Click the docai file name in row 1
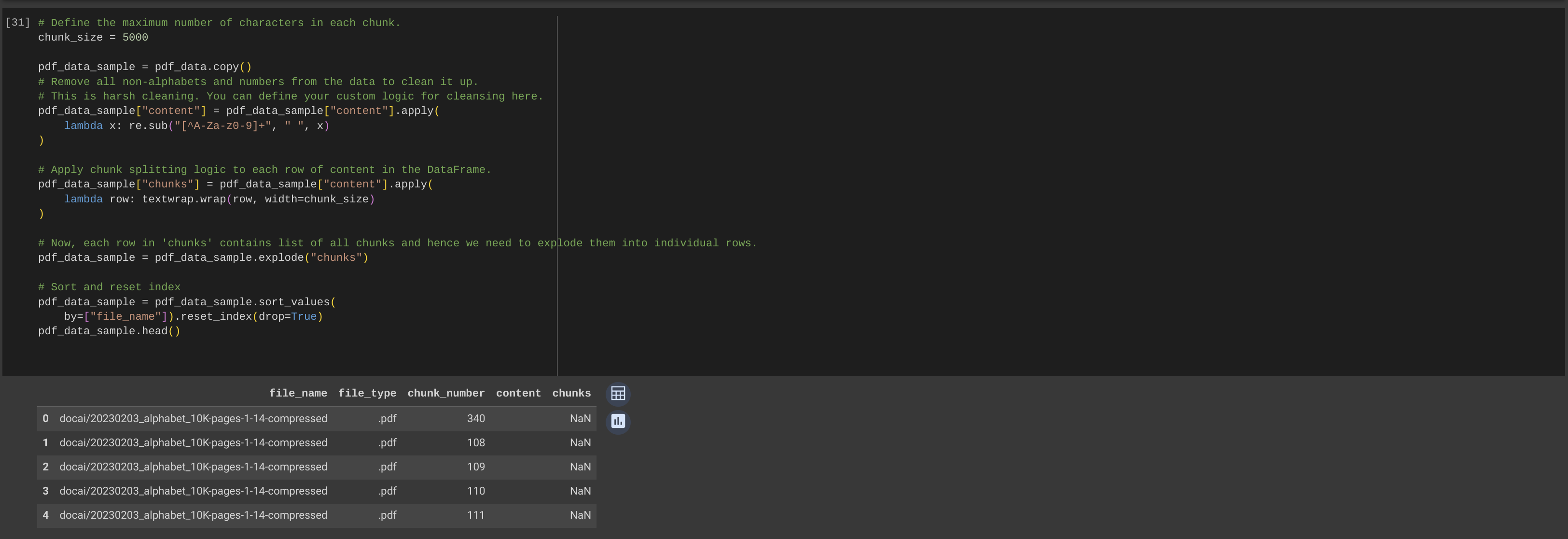Screen dimensions: 1568x539 coord(193,443)
